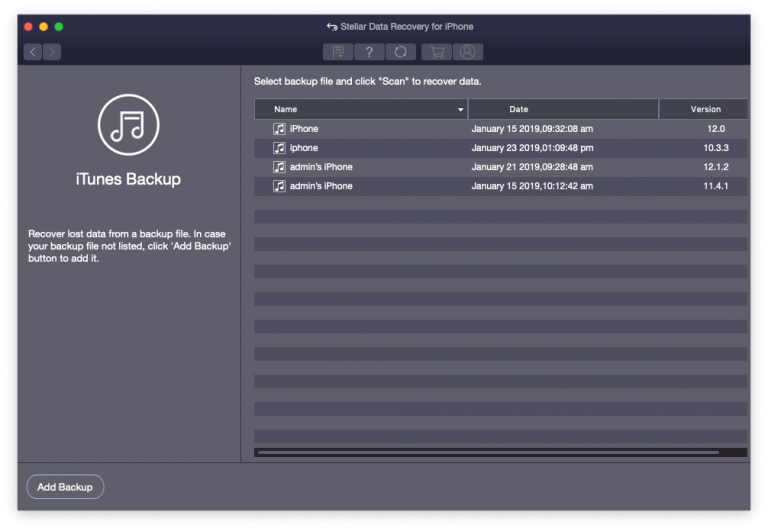Click music icon of admin's iPhone 12.1.2 row
Screen dimensions: 768x531
pyautogui.click(x=279, y=167)
